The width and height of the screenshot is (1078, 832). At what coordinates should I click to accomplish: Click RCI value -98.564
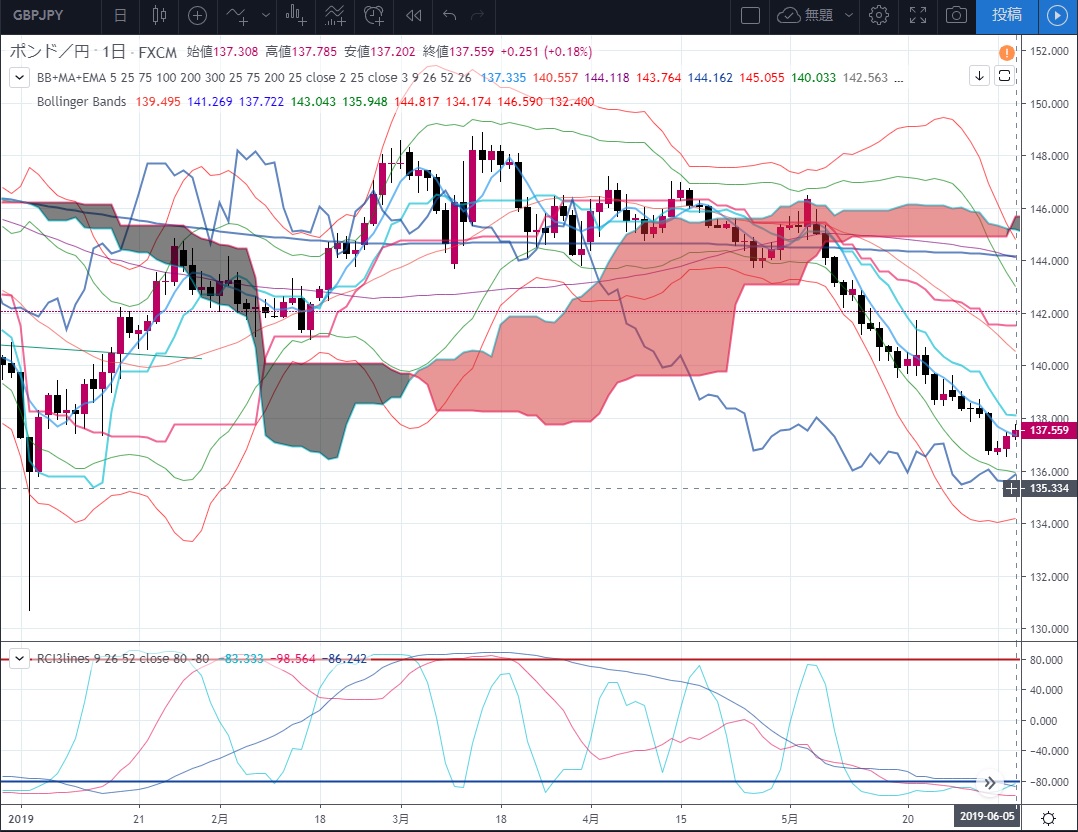pos(292,659)
